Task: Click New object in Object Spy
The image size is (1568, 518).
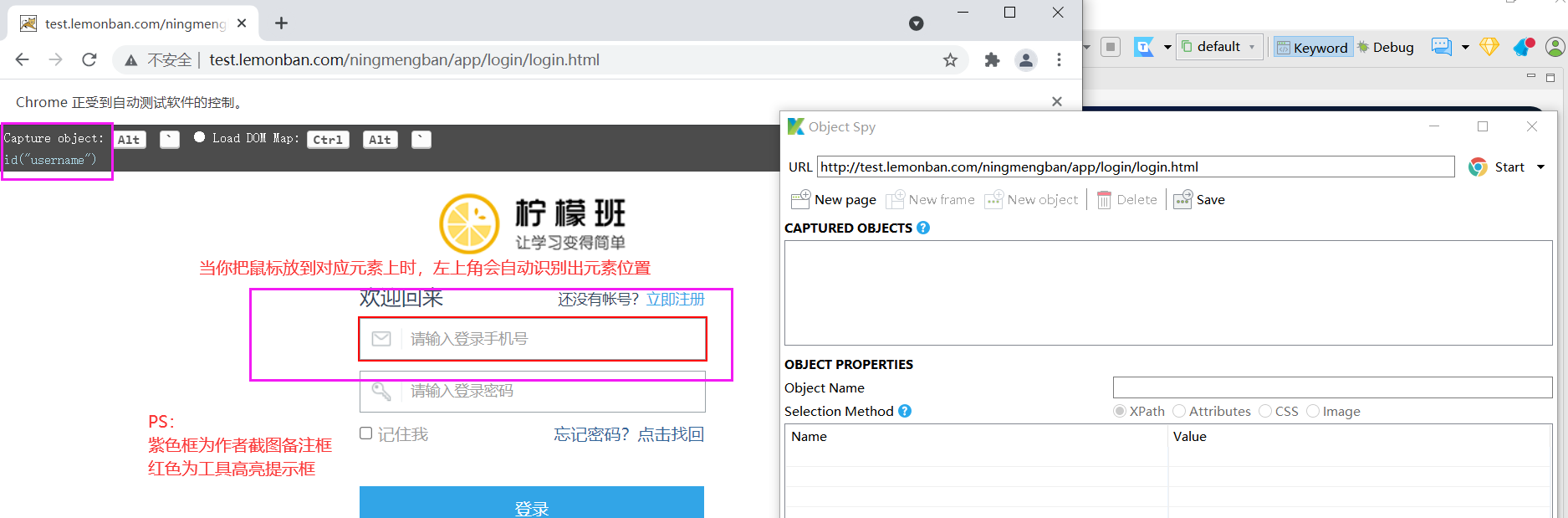Action: [x=1031, y=199]
